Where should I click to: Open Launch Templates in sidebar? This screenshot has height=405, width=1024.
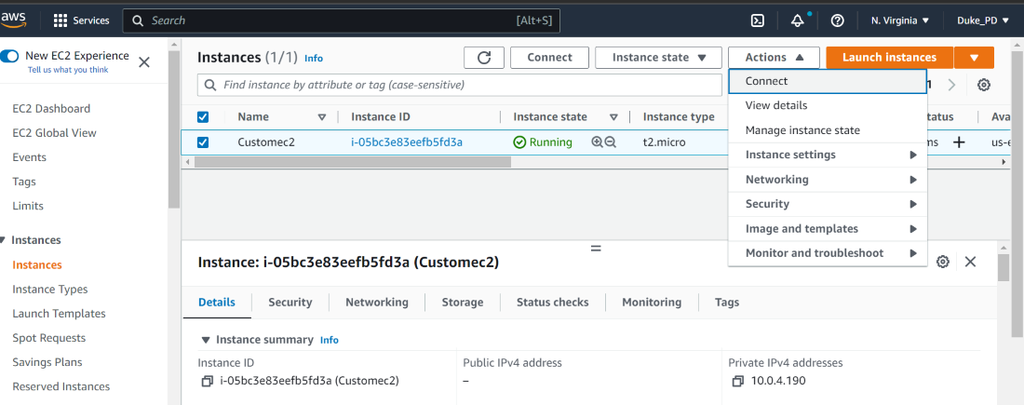[x=59, y=314]
